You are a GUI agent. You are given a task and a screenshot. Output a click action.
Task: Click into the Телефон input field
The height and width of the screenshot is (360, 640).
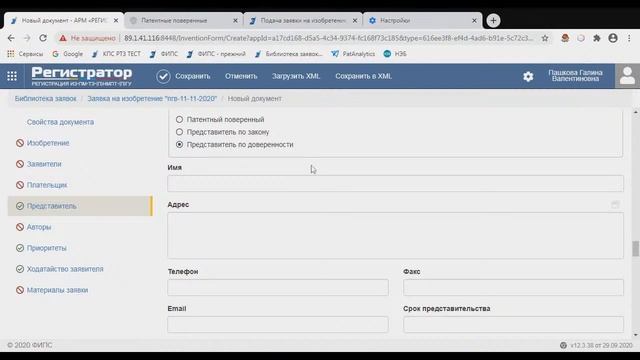[x=278, y=288]
